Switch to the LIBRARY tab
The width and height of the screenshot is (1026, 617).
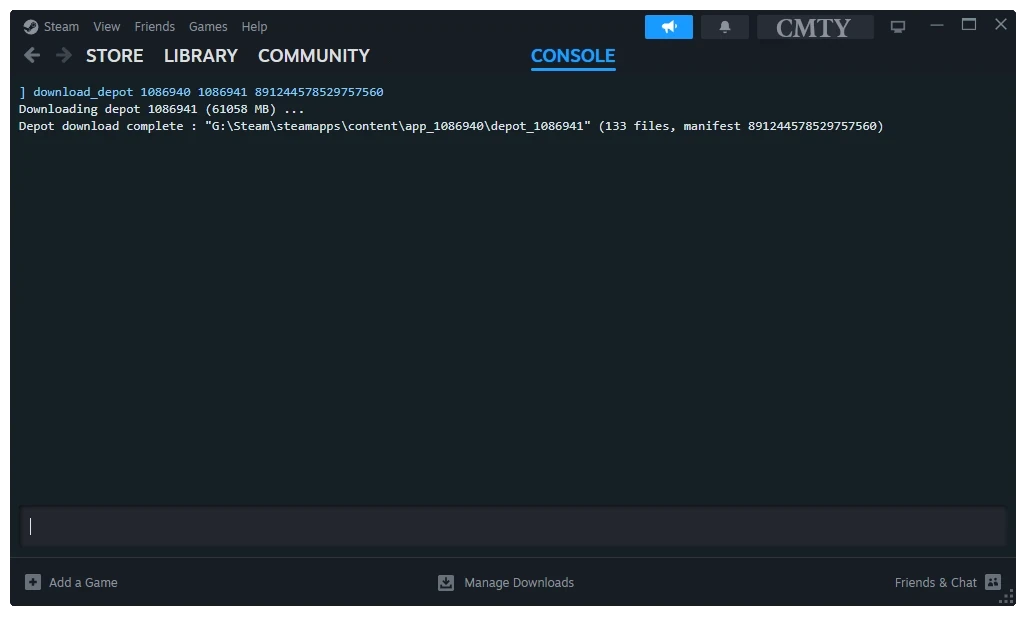(x=201, y=56)
